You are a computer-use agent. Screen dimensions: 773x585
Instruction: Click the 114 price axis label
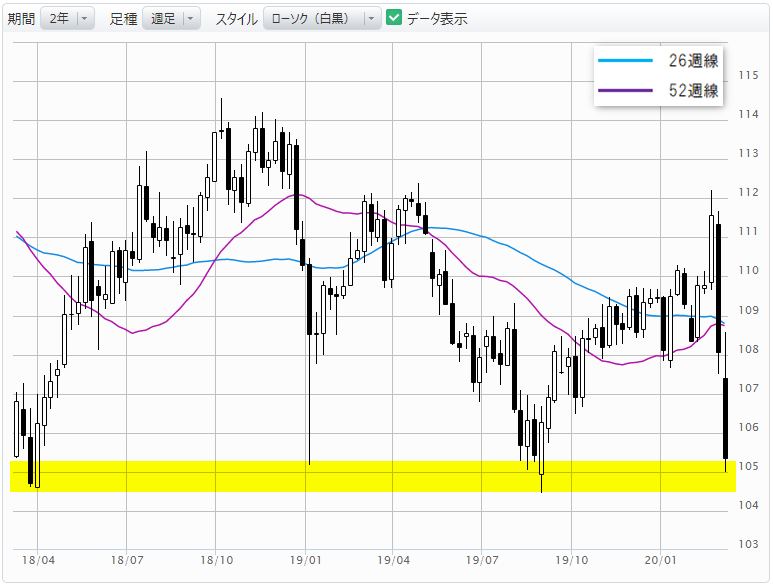(748, 114)
